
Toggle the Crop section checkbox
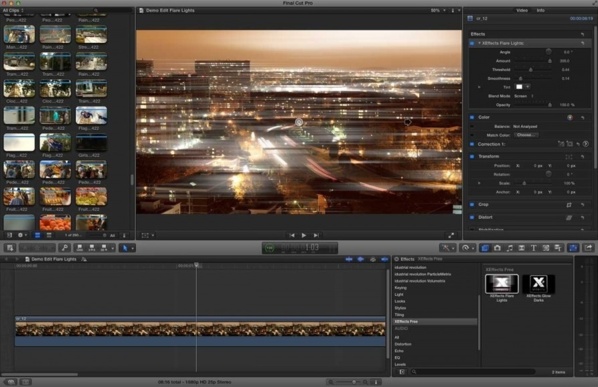472,205
